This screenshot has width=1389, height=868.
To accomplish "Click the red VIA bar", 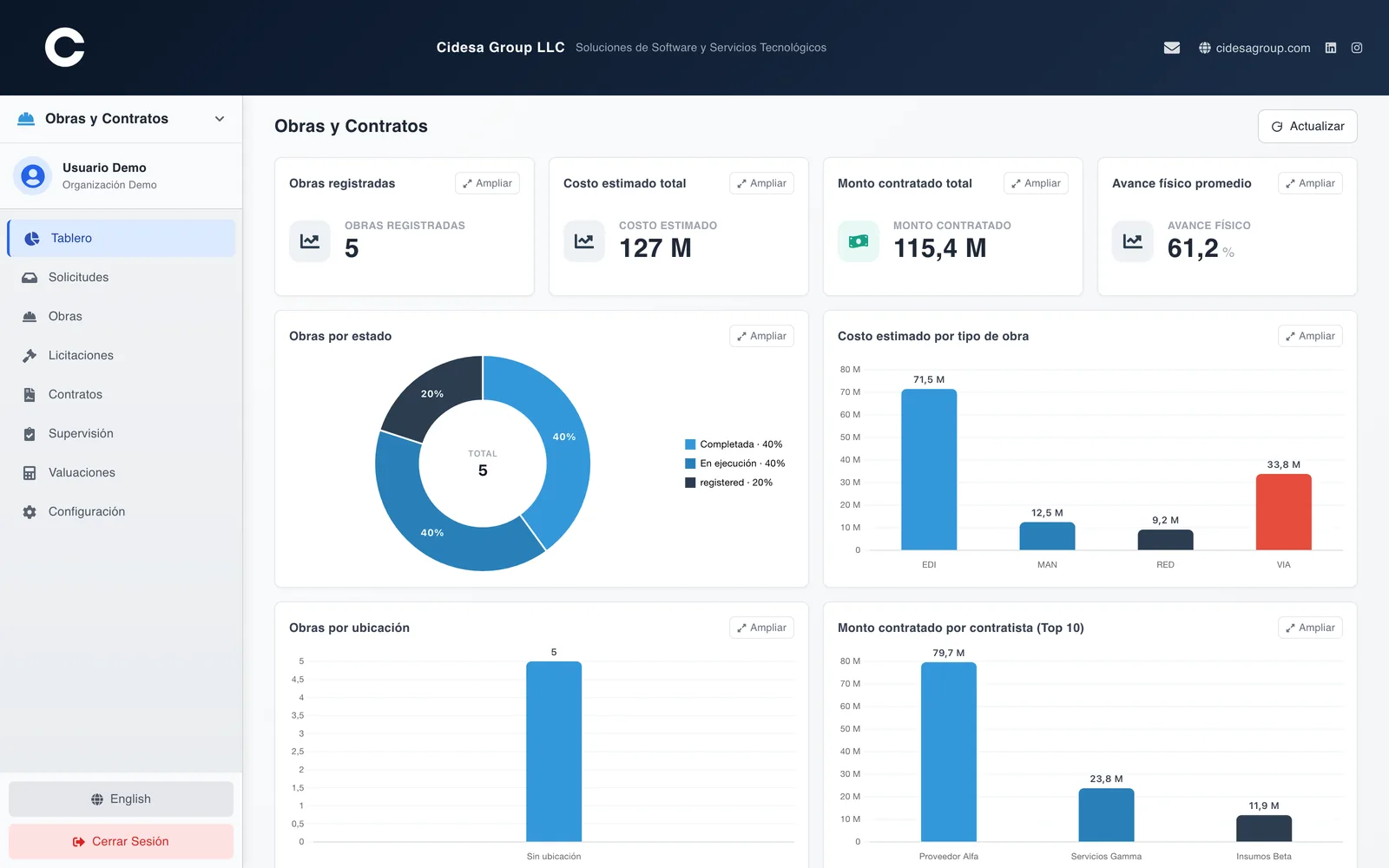I will tap(1283, 512).
